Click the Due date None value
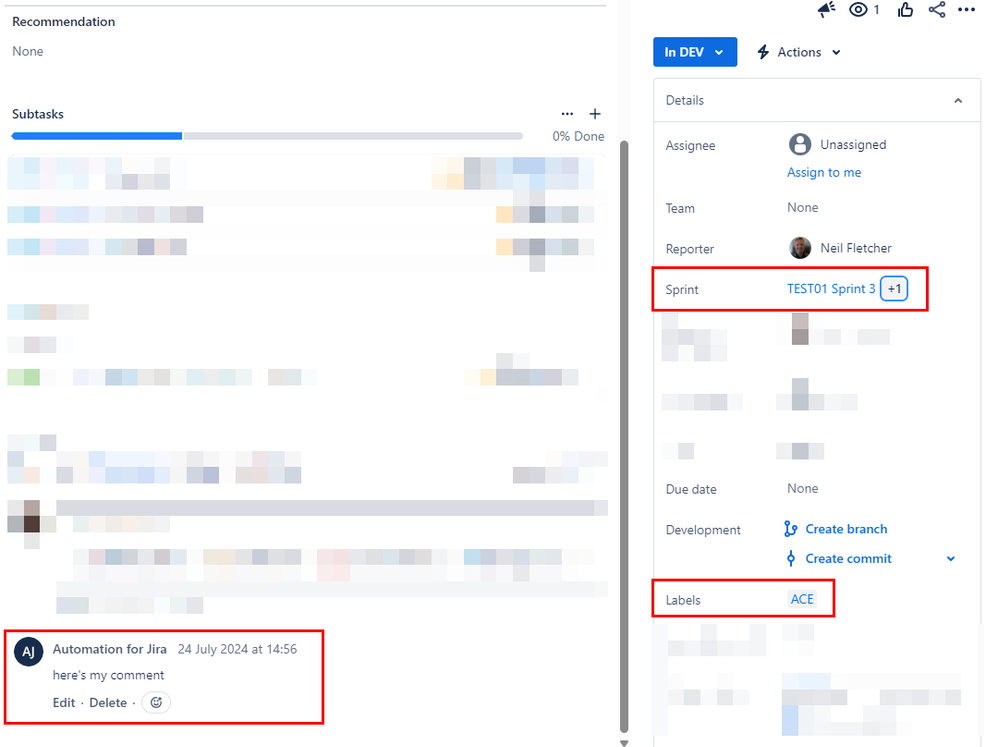The height and width of the screenshot is (747, 998). (x=803, y=489)
